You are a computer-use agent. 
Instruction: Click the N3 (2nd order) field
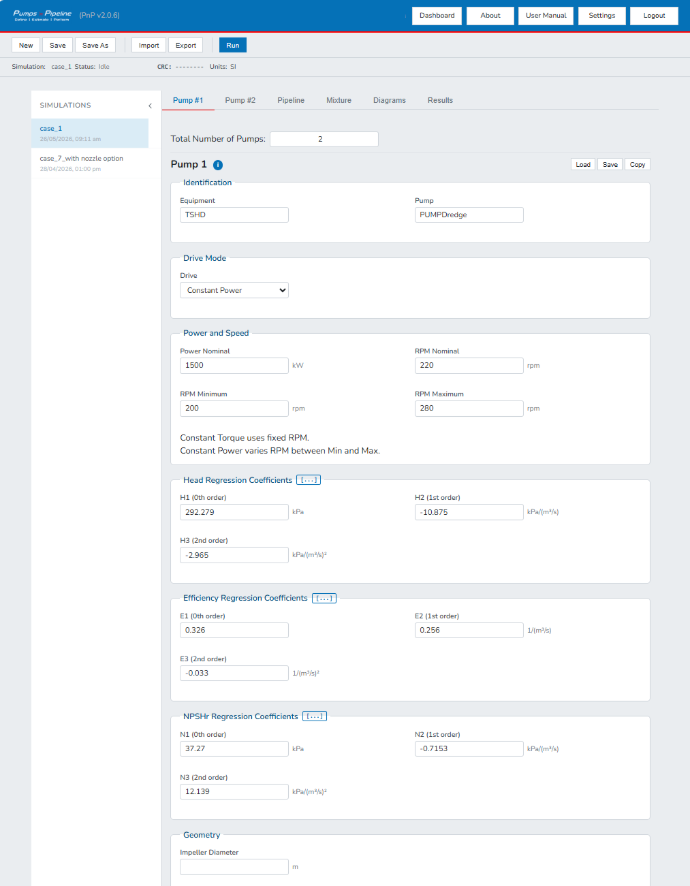(x=234, y=792)
